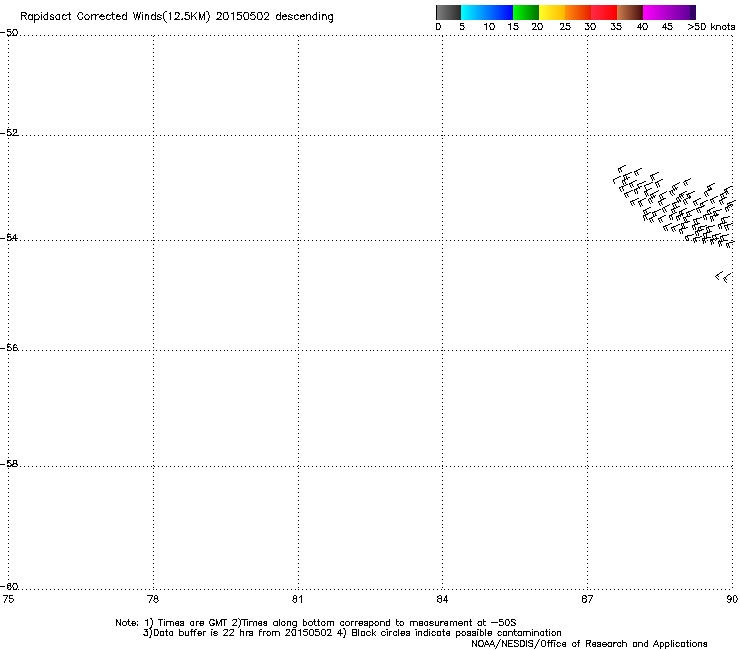Click the longitude label '75'
Screen dimensions: 740x650
pyautogui.click(x=8, y=599)
